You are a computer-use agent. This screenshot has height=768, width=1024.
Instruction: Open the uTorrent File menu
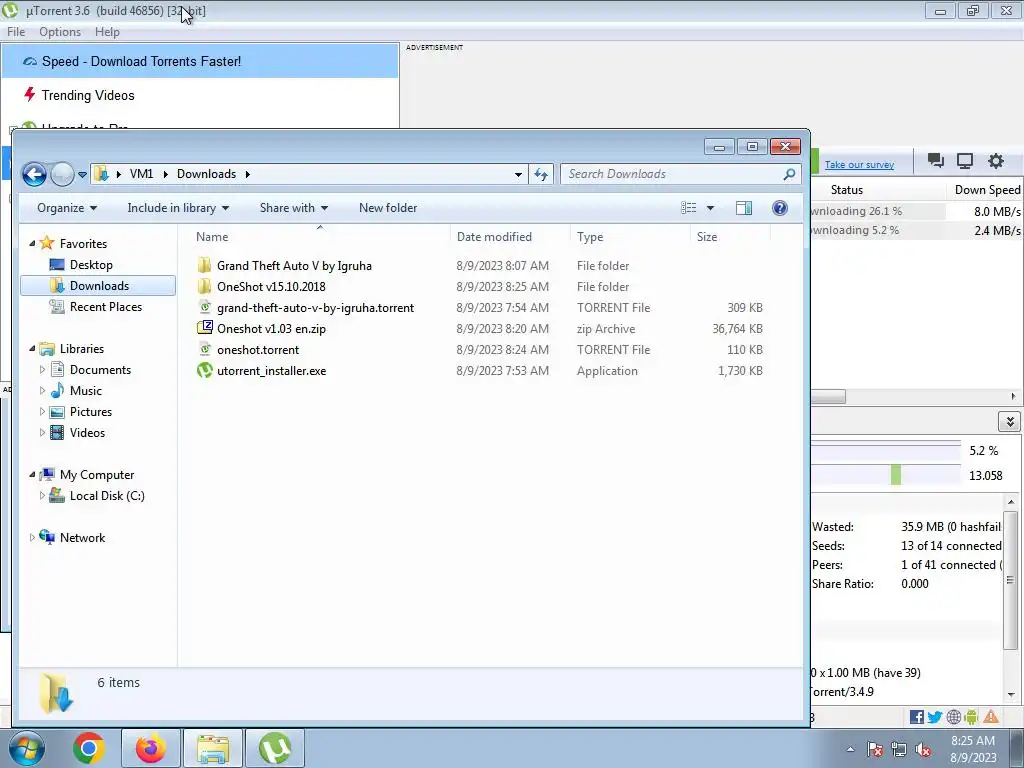pos(16,32)
